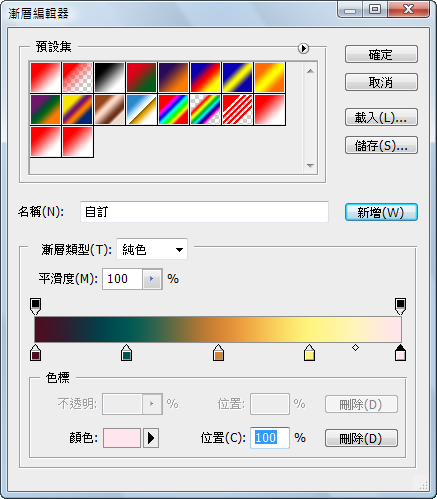437x499 pixels.
Task: Open the 顏色 color source arrow menu
Action: [151, 438]
